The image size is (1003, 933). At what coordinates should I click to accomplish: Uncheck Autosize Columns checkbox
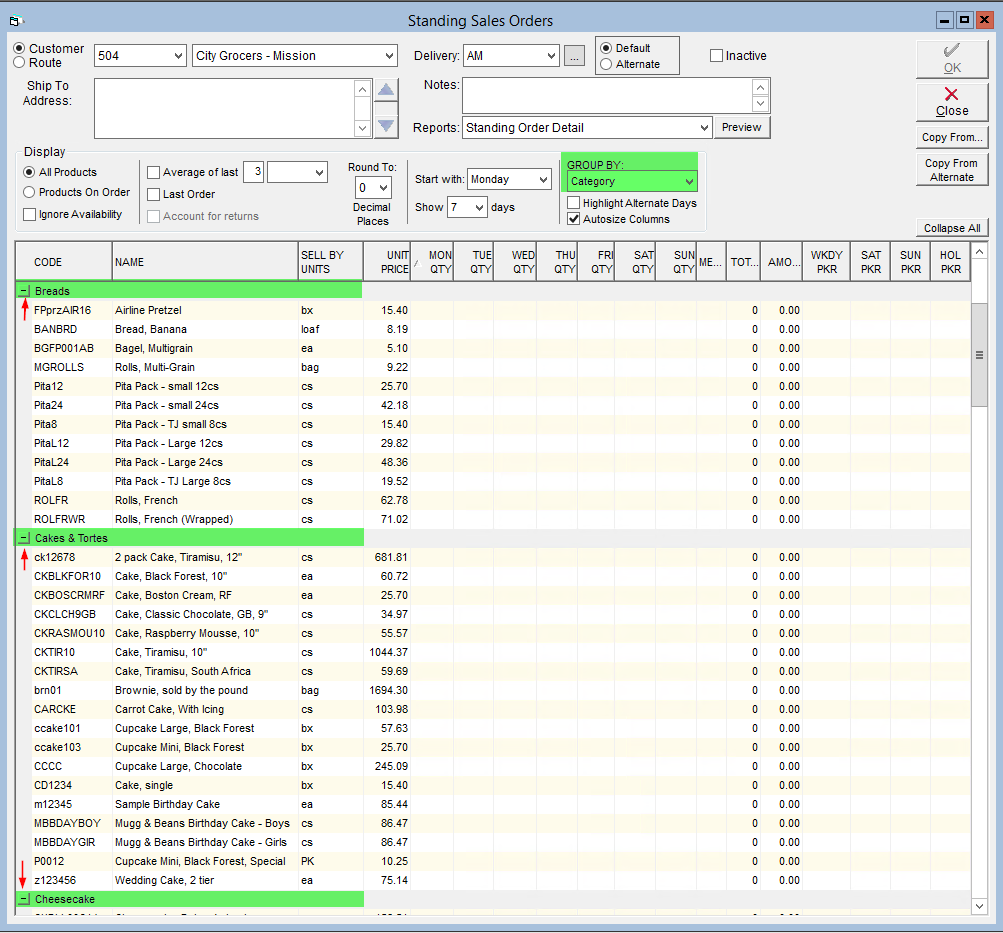(x=574, y=219)
